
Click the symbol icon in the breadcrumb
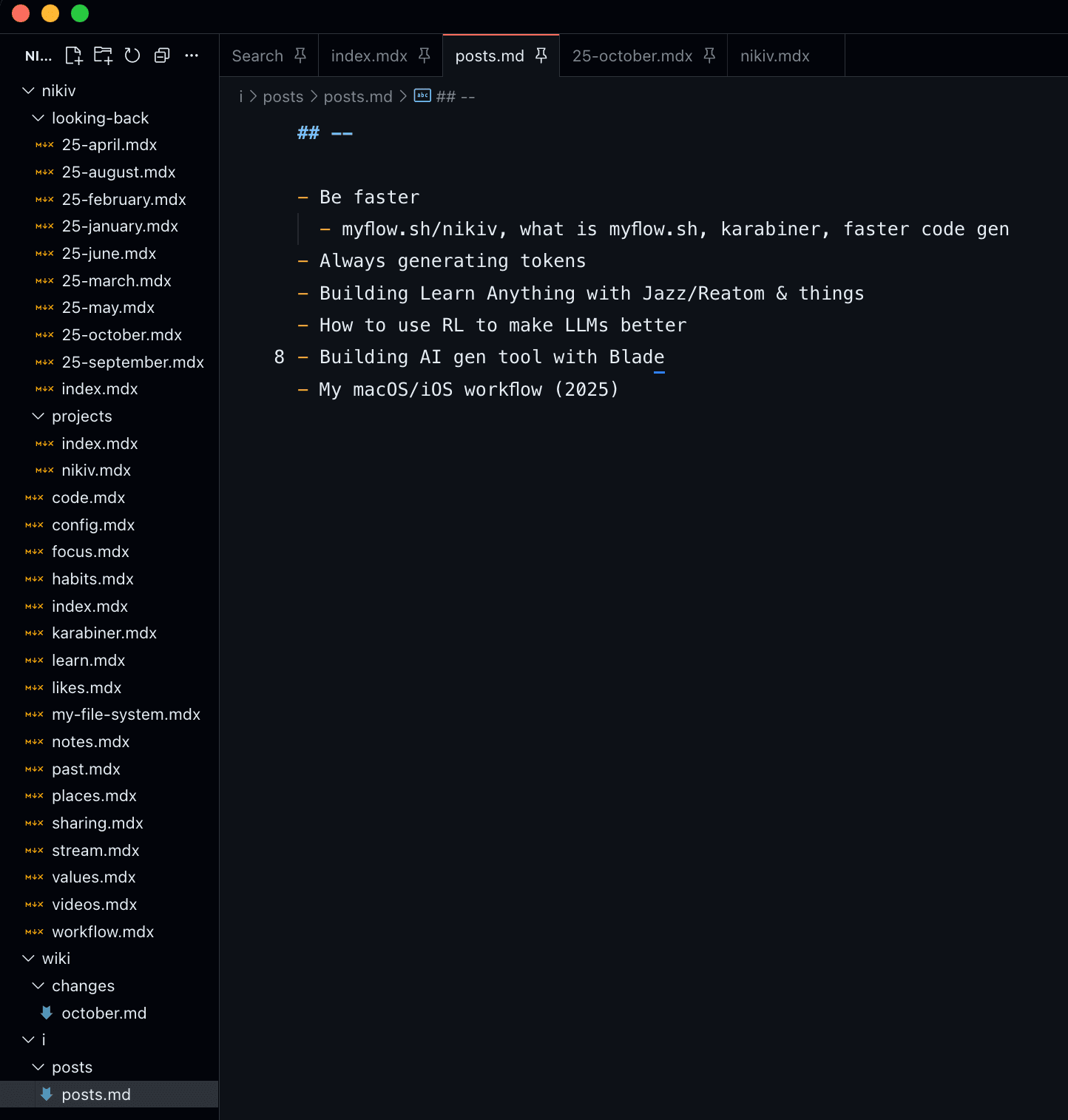coord(422,96)
